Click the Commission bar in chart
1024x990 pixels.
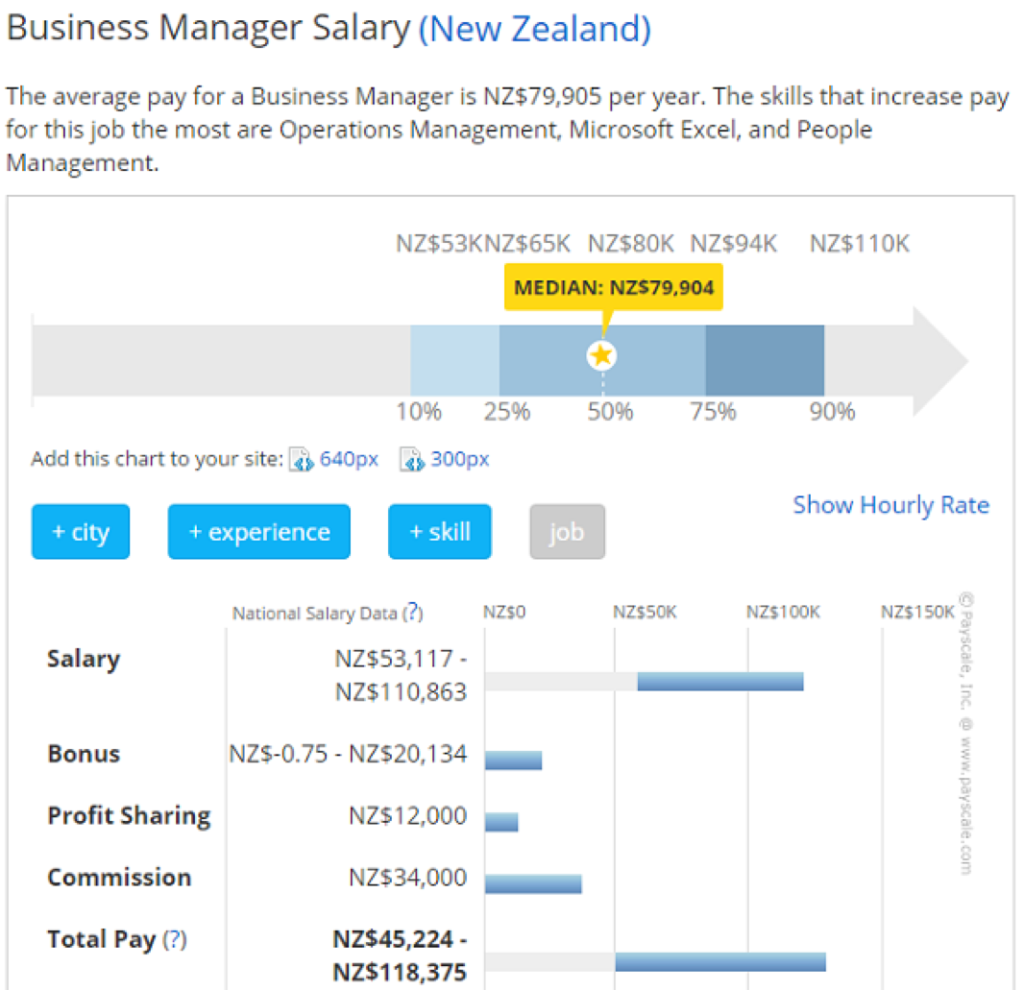(x=533, y=884)
